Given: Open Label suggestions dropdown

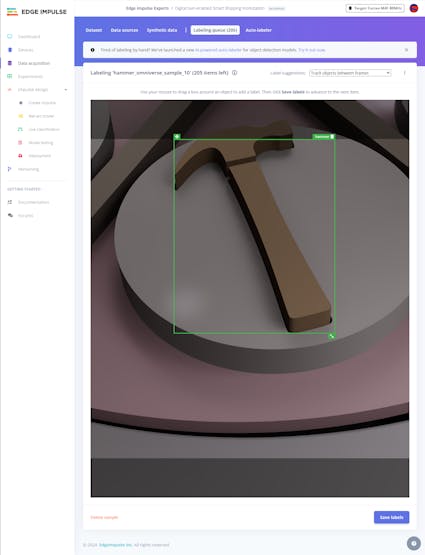Looking at the screenshot, I should coord(350,73).
